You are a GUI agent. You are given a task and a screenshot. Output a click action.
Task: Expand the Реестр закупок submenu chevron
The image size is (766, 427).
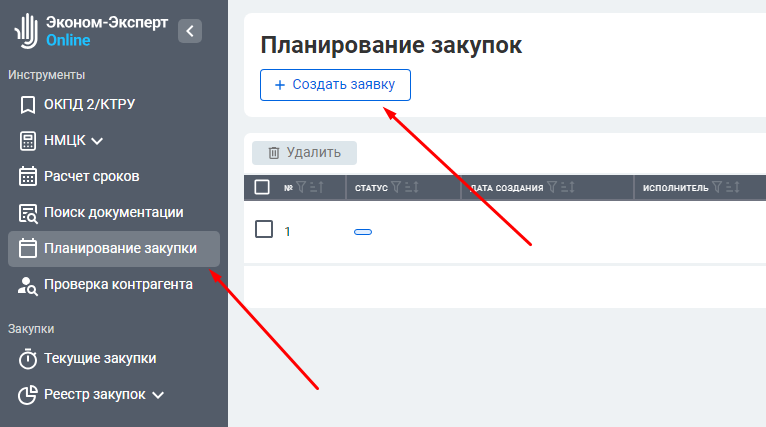(x=158, y=395)
